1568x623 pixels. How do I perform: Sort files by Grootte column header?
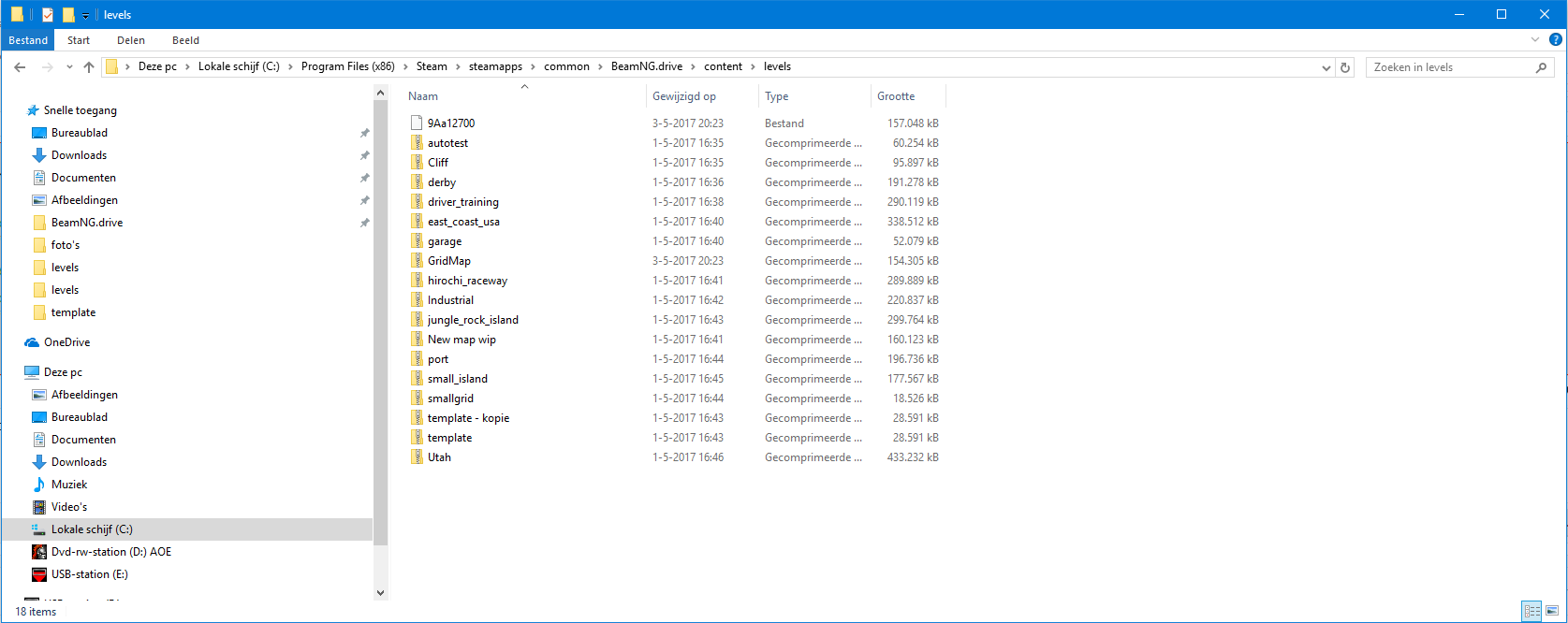pyautogui.click(x=896, y=96)
